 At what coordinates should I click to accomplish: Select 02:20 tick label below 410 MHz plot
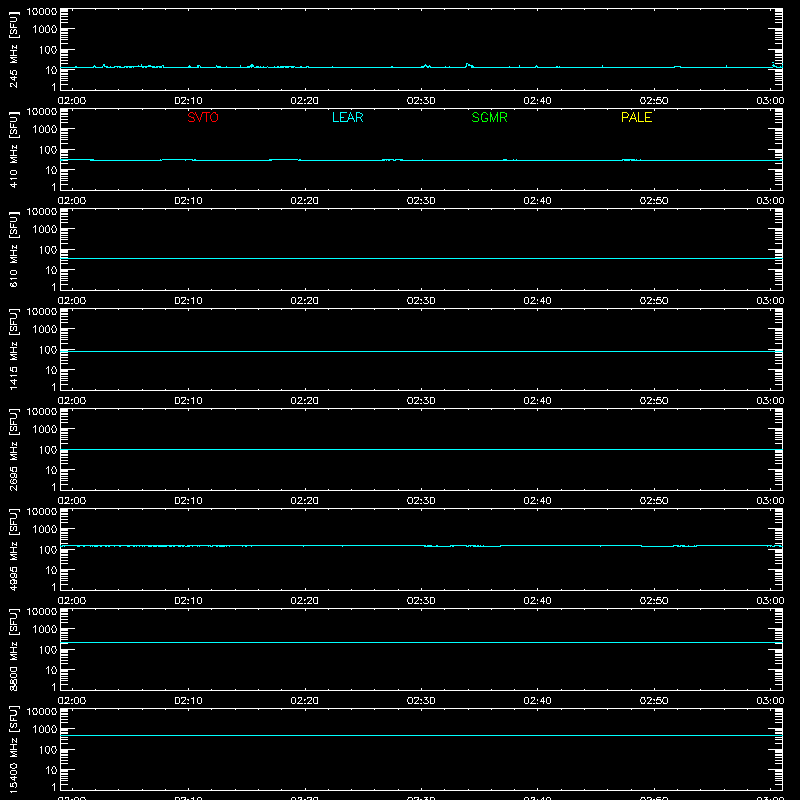(x=305, y=201)
